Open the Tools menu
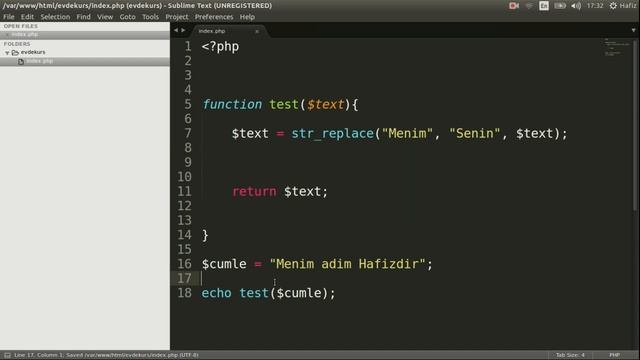This screenshot has height=360, width=640. click(x=150, y=17)
